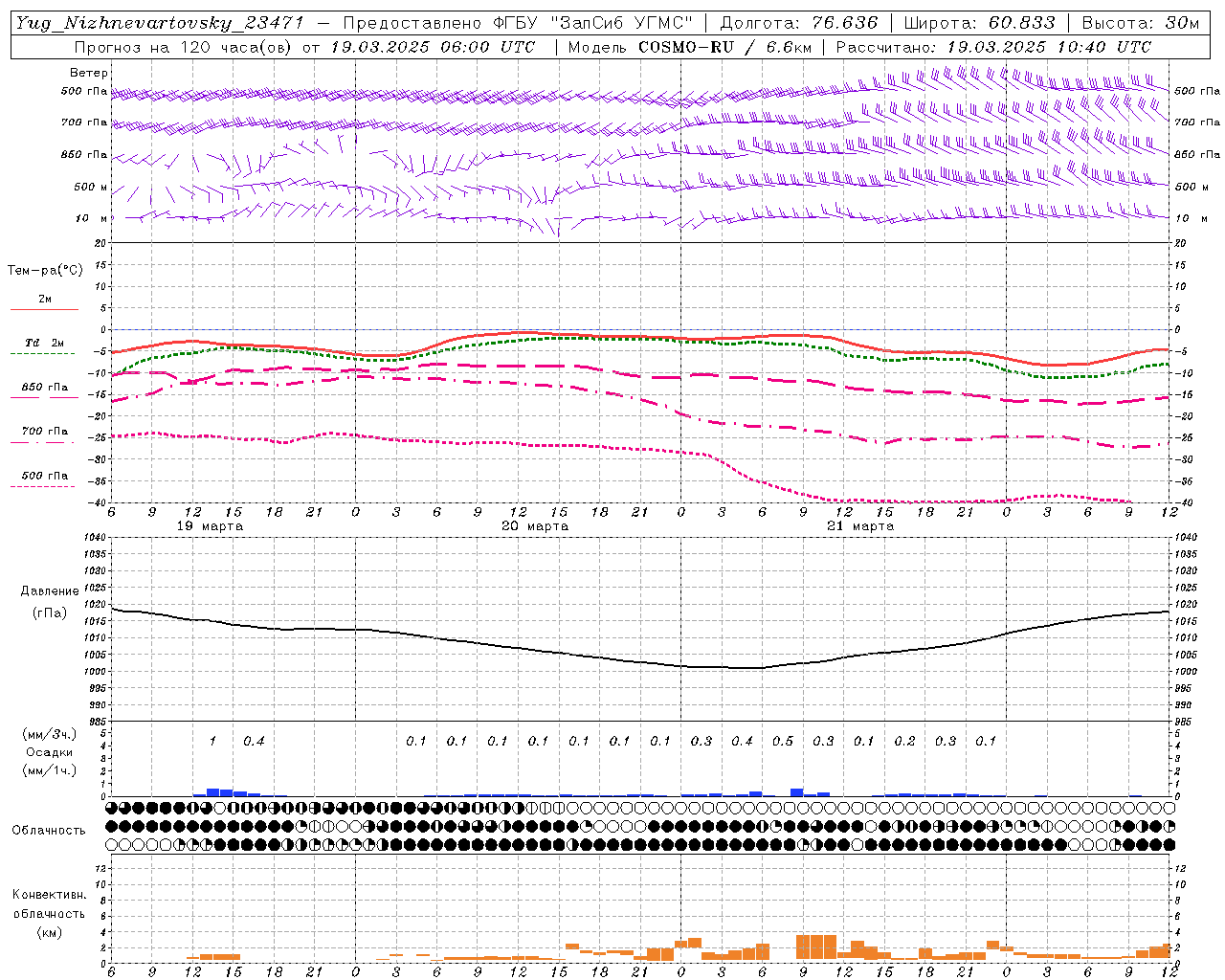Click the 'Модель COSMO-RU / 6.6км' text
This screenshot has width=1225, height=980.
coord(690,47)
